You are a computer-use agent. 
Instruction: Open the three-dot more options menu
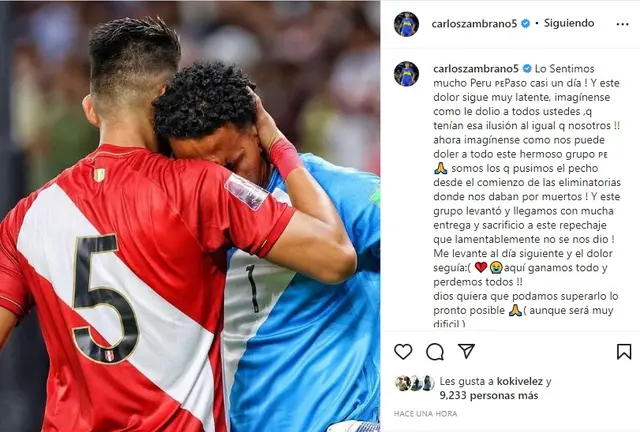pyautogui.click(x=622, y=24)
